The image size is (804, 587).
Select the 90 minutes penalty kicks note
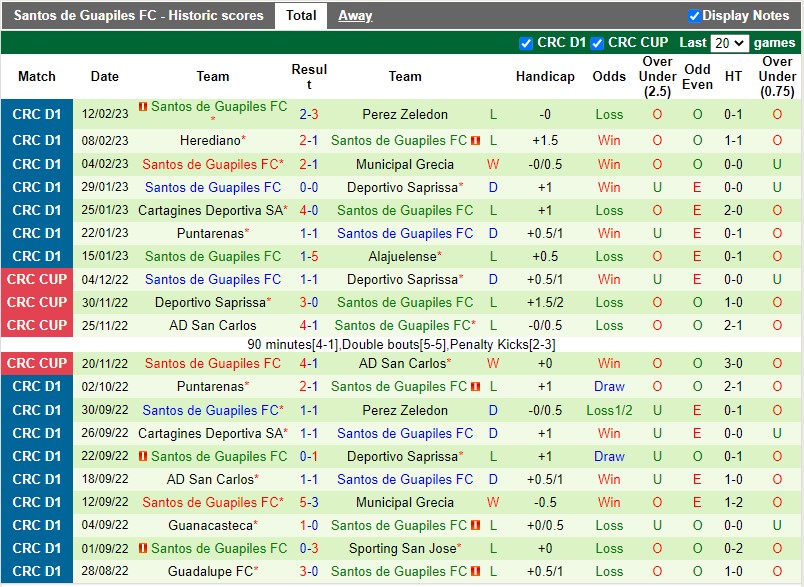click(401, 345)
